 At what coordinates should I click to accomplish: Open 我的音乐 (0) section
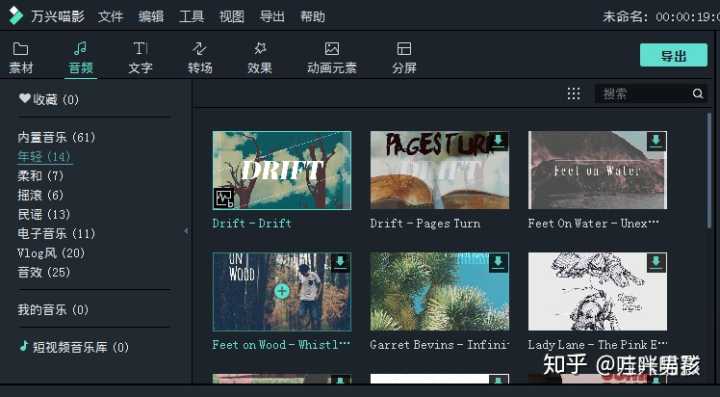pyautogui.click(x=53, y=310)
